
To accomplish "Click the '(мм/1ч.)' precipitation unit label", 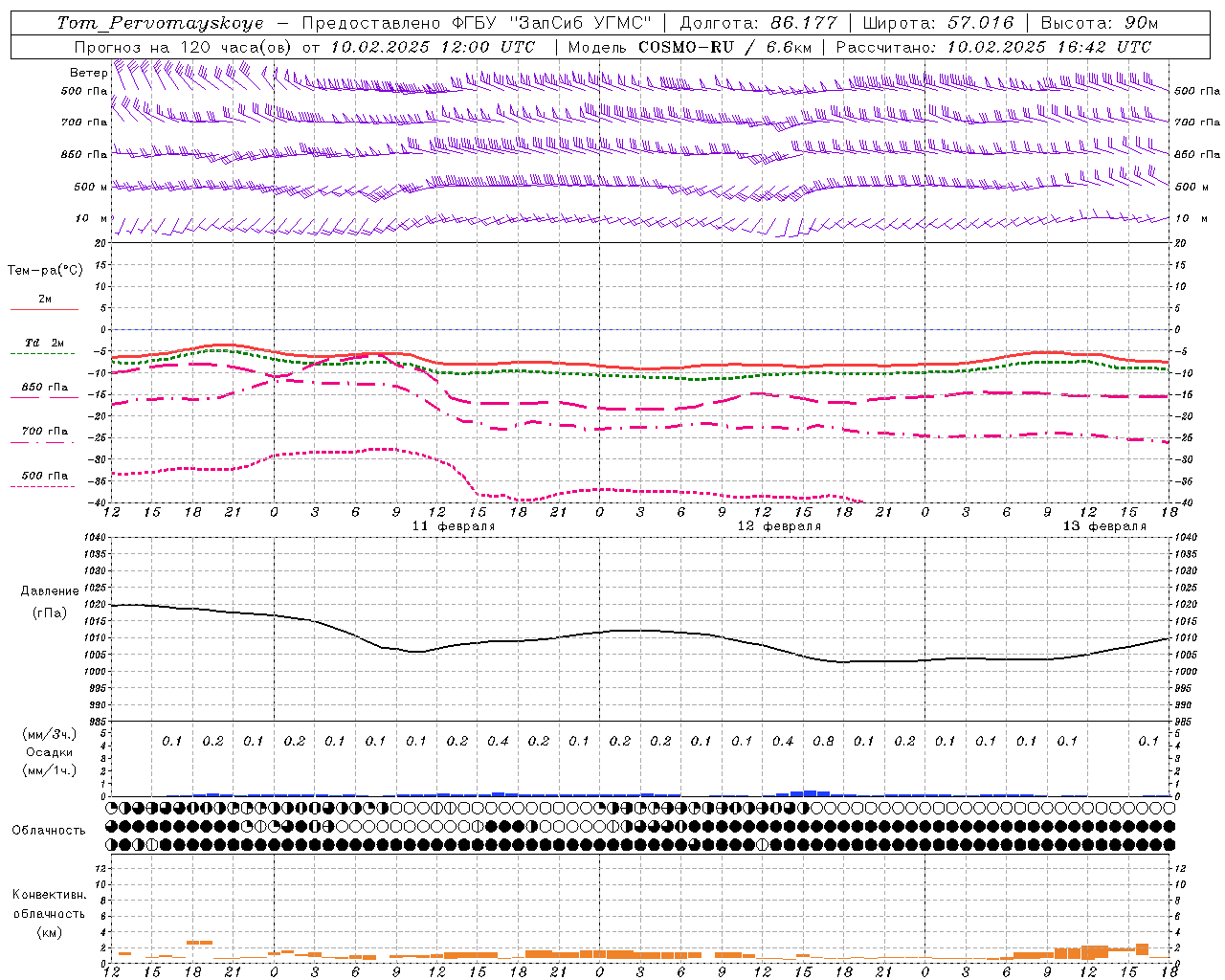I will [x=49, y=770].
